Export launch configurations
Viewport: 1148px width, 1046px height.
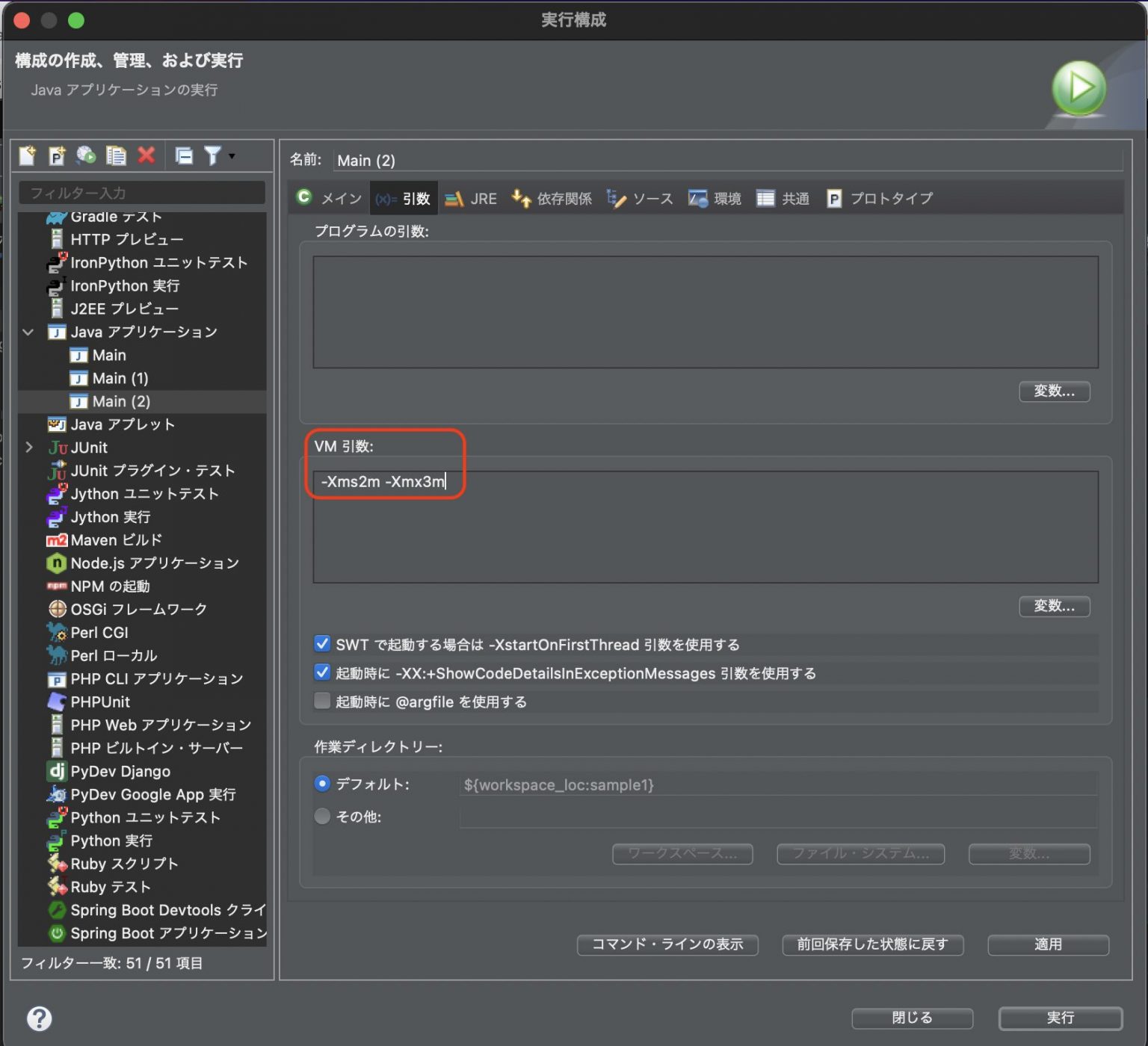(x=87, y=155)
